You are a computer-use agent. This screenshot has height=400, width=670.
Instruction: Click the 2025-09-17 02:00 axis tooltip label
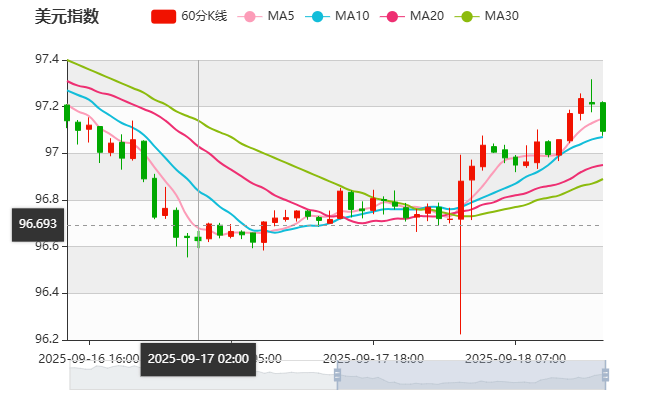pos(198,358)
